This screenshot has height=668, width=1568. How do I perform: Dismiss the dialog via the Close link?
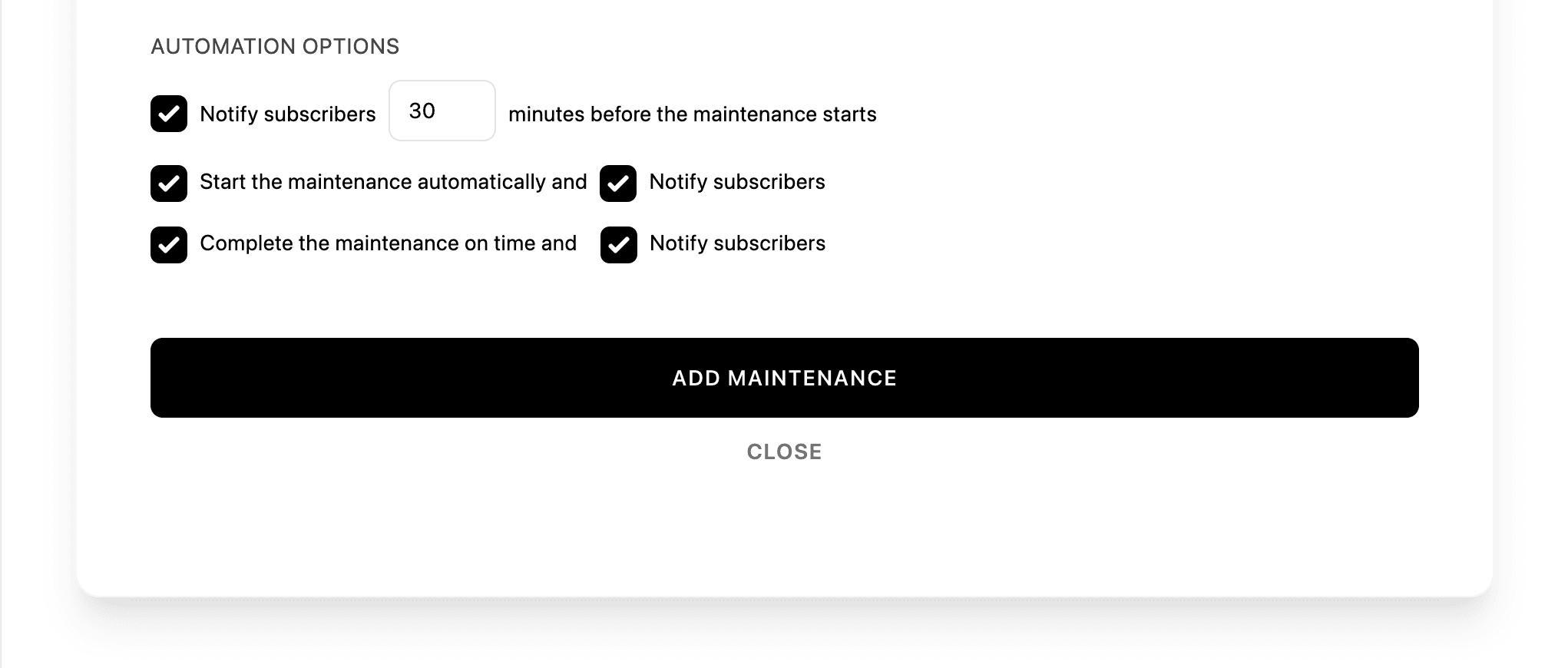pos(785,451)
